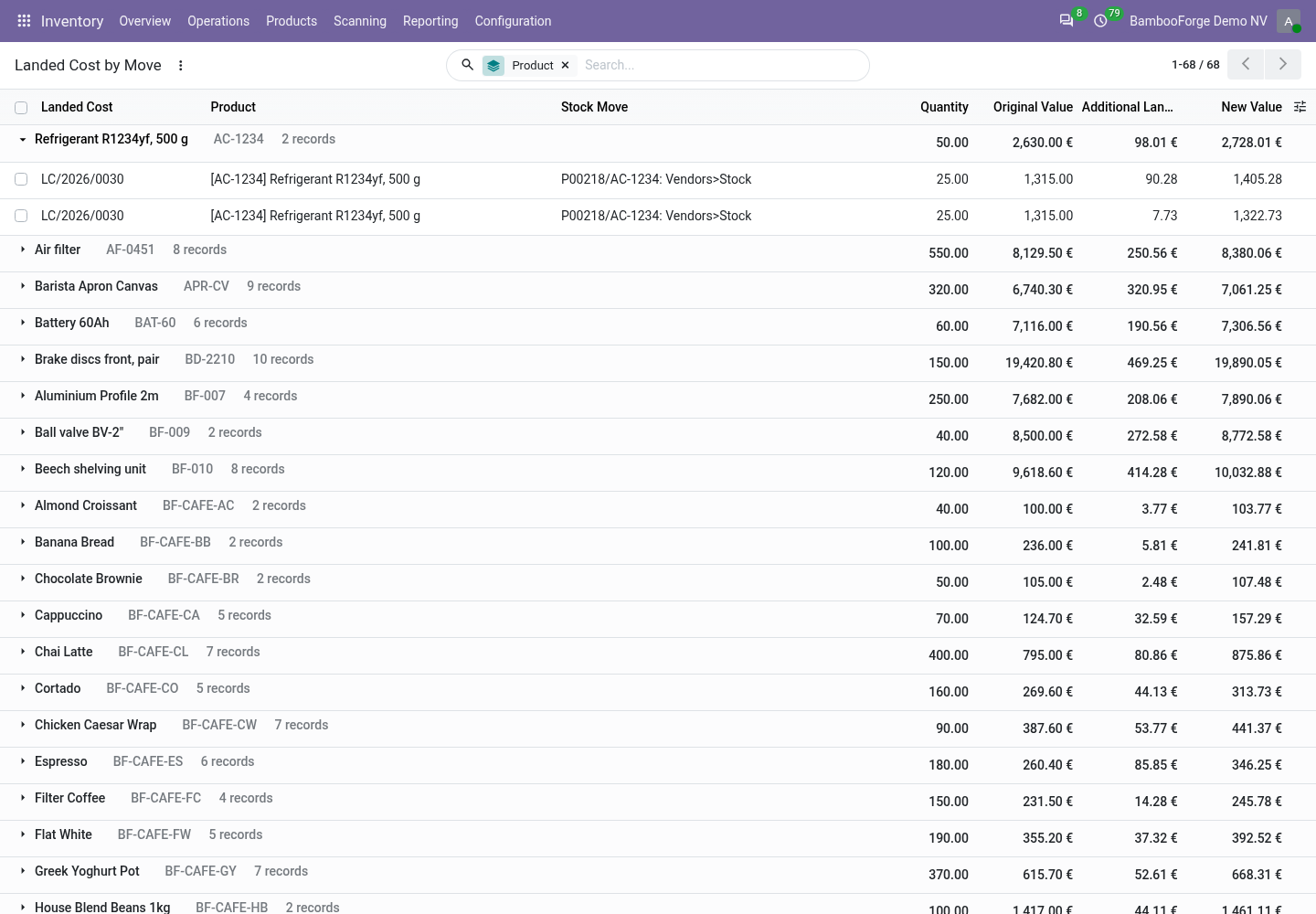Image resolution: width=1316 pixels, height=914 pixels.
Task: Open the Scanning menu
Action: coord(360,21)
